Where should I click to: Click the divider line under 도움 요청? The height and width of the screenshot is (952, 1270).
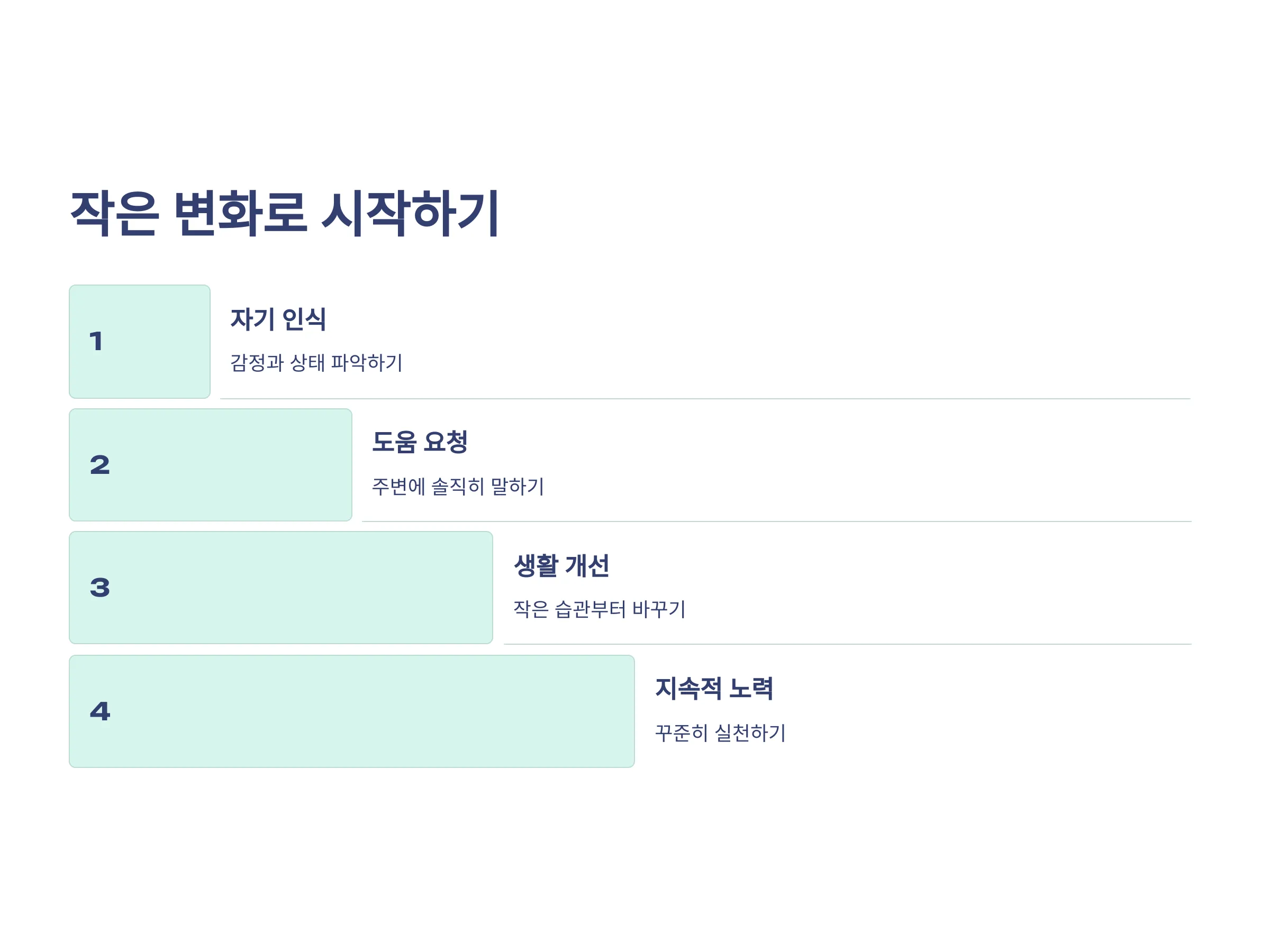pos(777,521)
